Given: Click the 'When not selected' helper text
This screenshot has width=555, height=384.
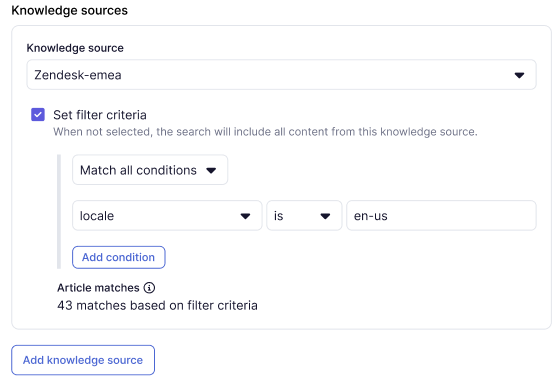Looking at the screenshot, I should 265,132.
